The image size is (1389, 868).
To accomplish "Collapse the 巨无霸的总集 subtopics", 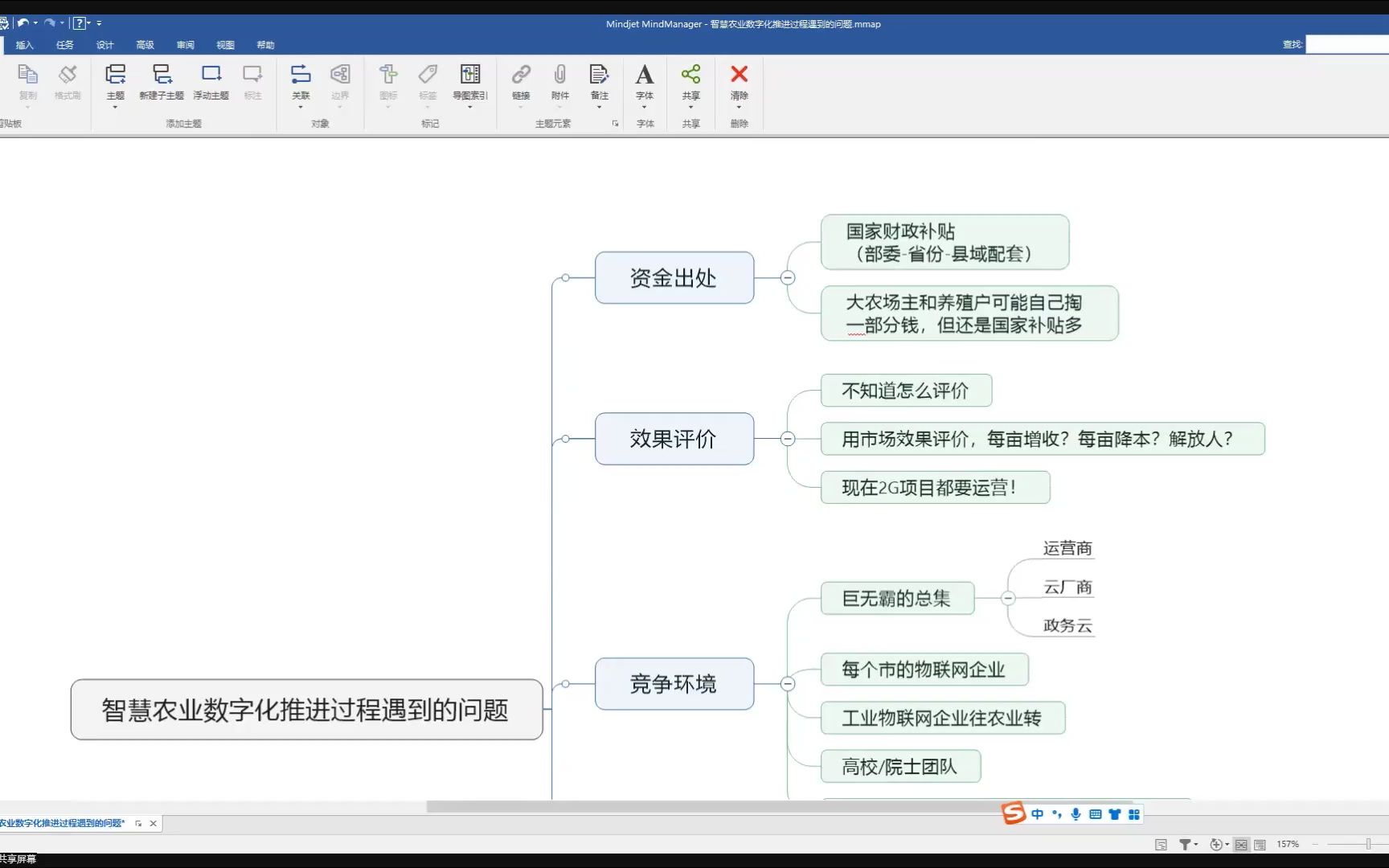I will pyautogui.click(x=1008, y=598).
